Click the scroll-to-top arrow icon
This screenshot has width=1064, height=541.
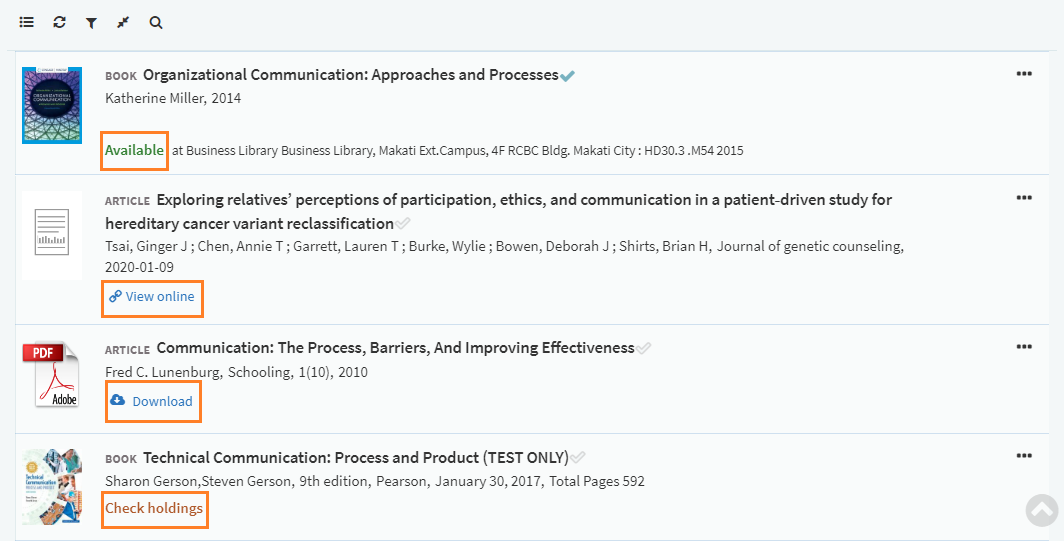pos(1042,510)
